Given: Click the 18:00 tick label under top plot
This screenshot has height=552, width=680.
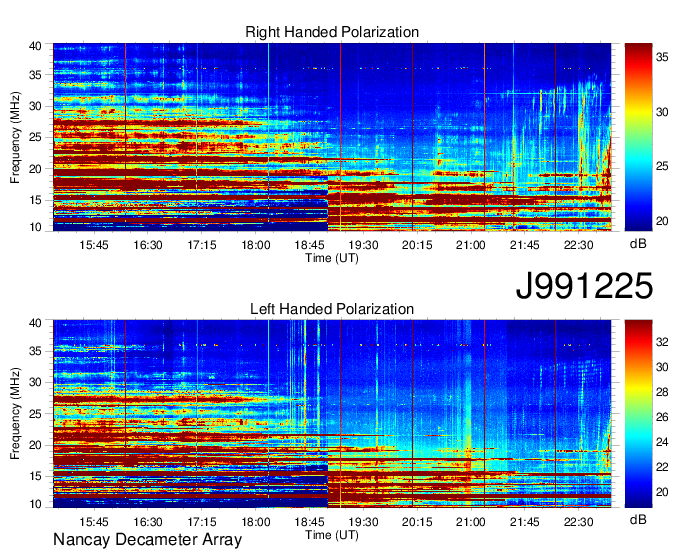Looking at the screenshot, I should [256, 245].
